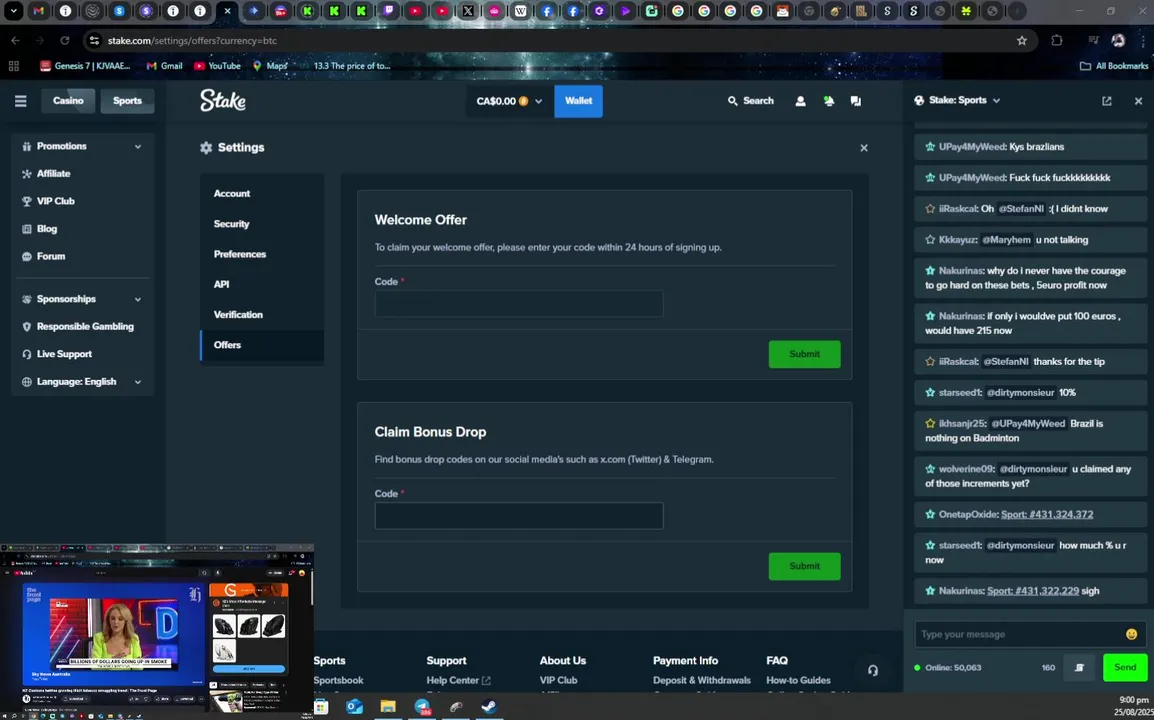Send the chat message

pos(1125,668)
